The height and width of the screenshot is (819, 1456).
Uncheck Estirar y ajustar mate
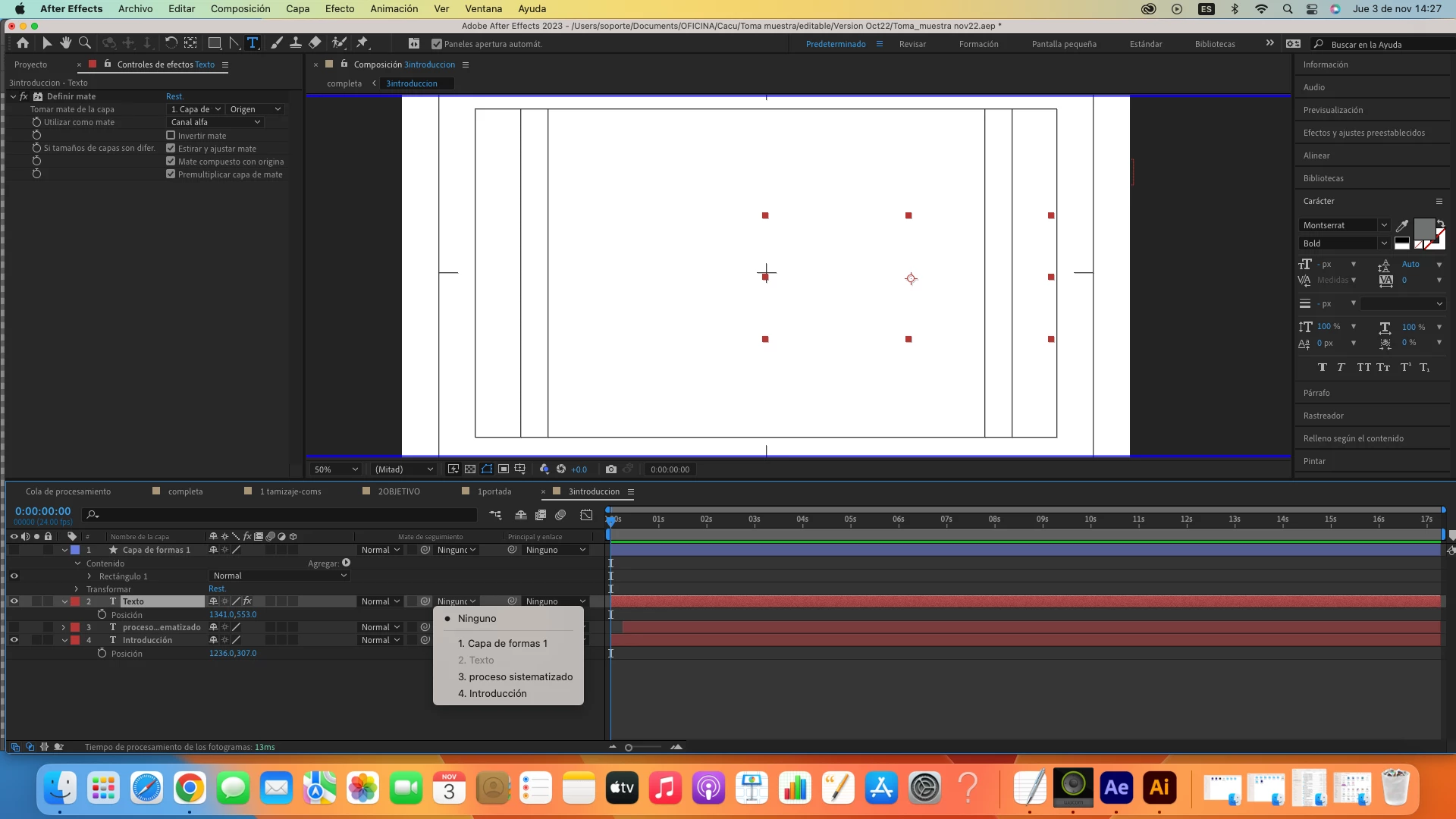171,149
